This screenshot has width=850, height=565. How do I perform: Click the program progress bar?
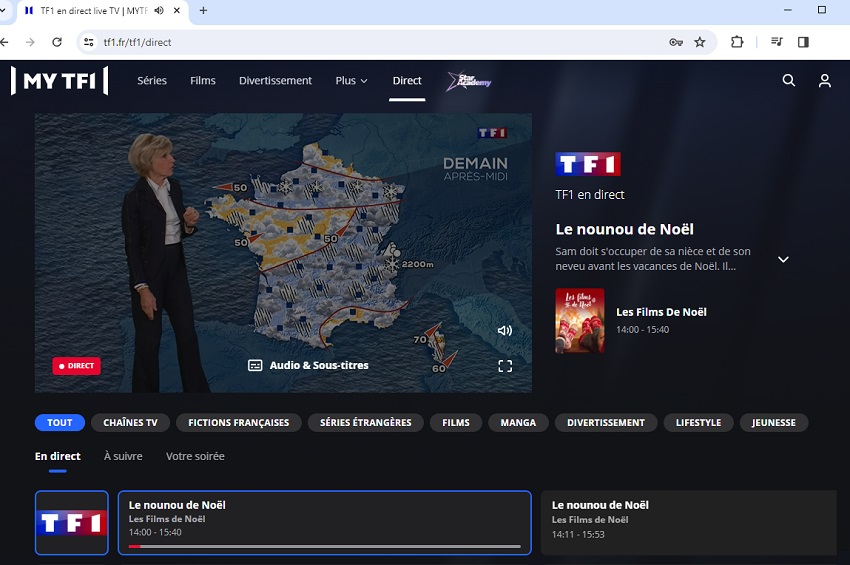325,547
